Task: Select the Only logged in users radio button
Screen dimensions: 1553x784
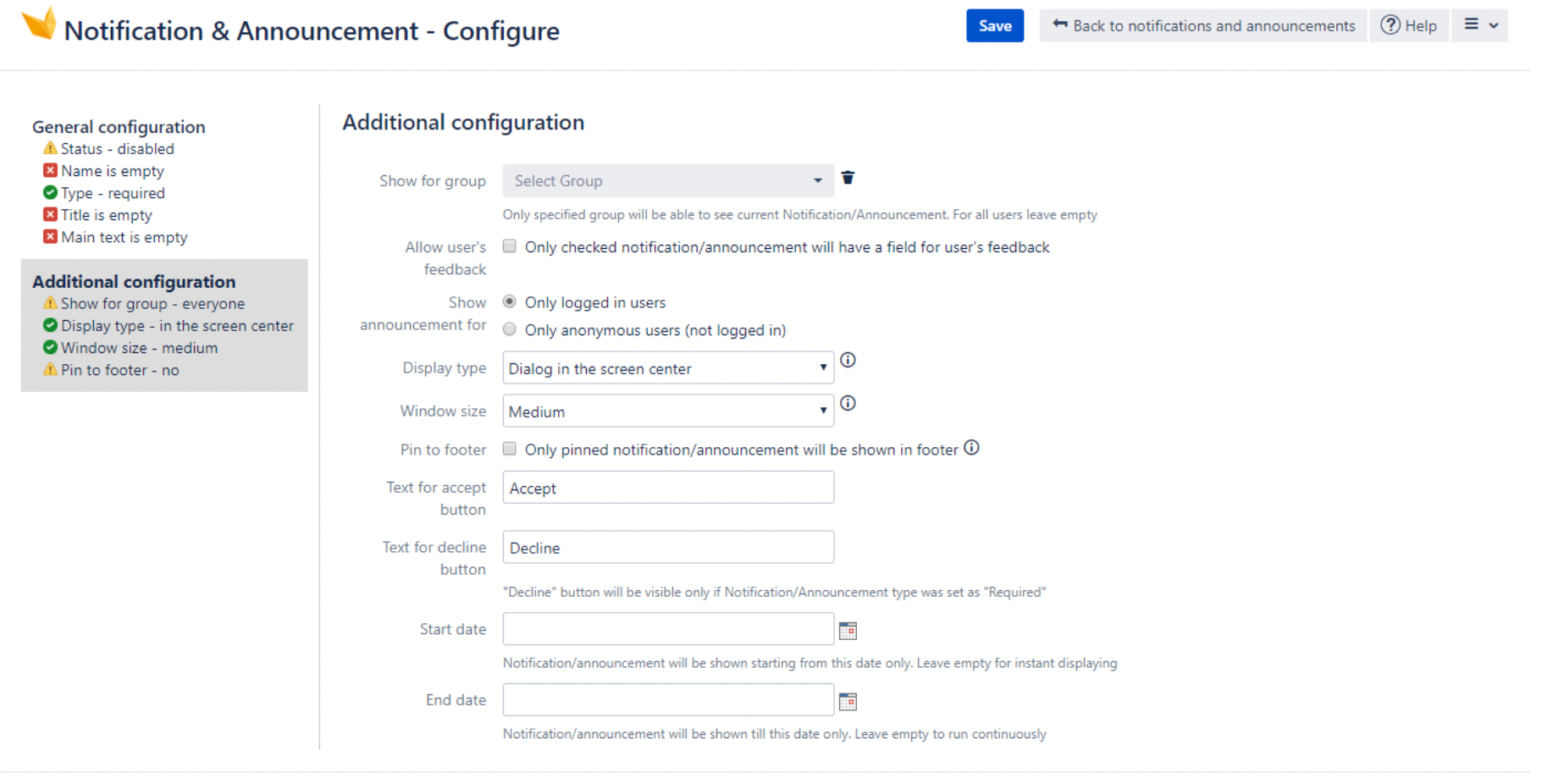Action: (509, 301)
